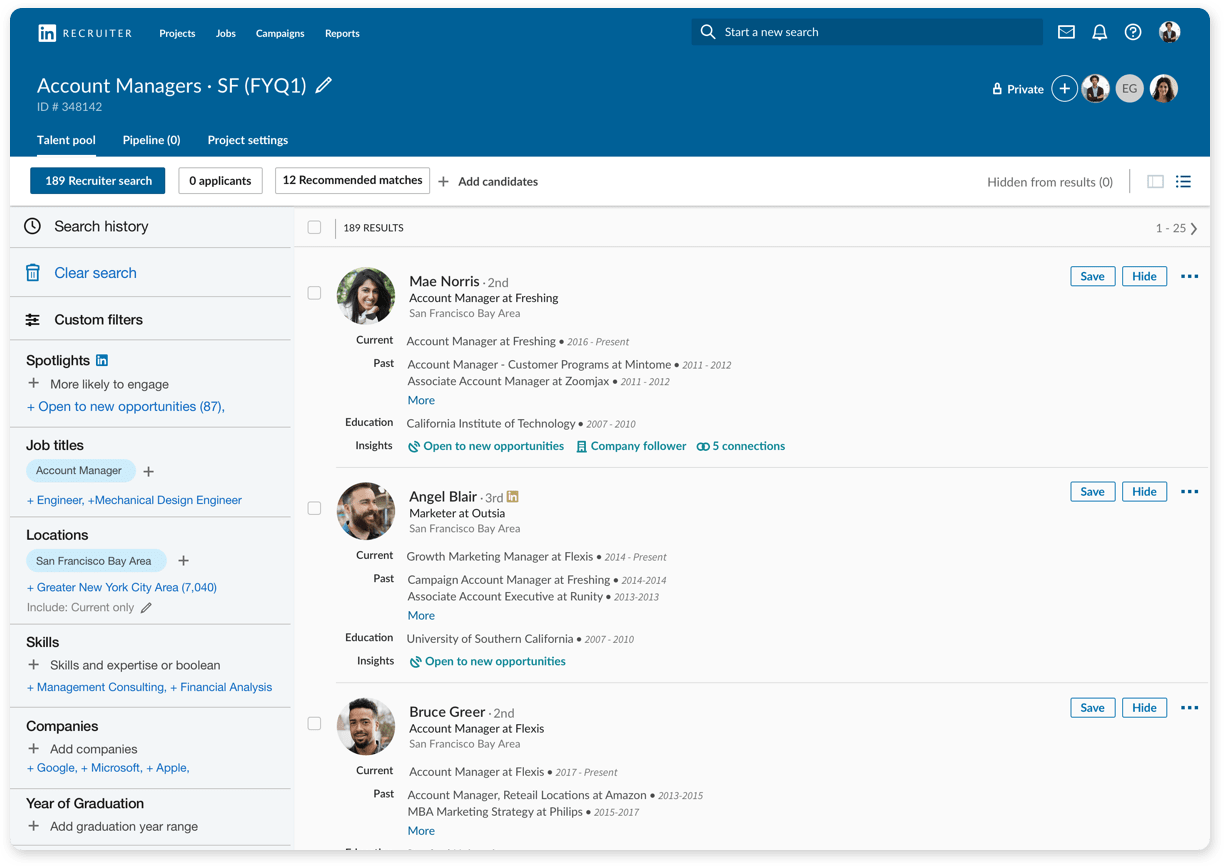Click the Search history clock icon
Viewport: 1224px width, 866px height.
coord(33,226)
